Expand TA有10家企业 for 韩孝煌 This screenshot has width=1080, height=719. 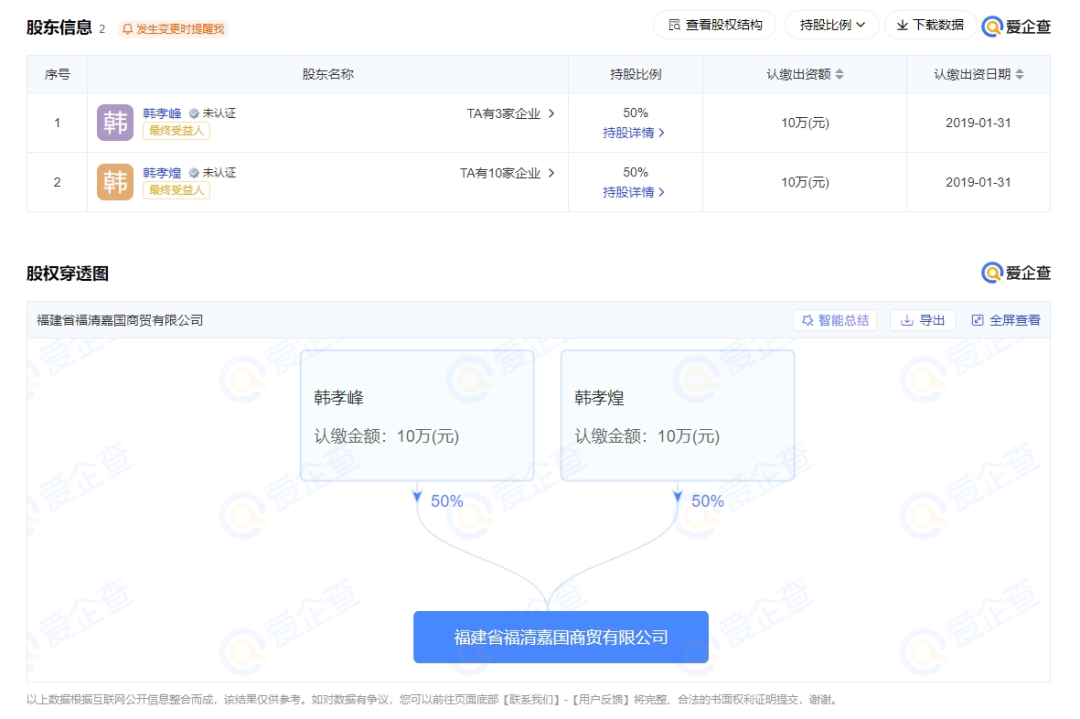[x=507, y=173]
